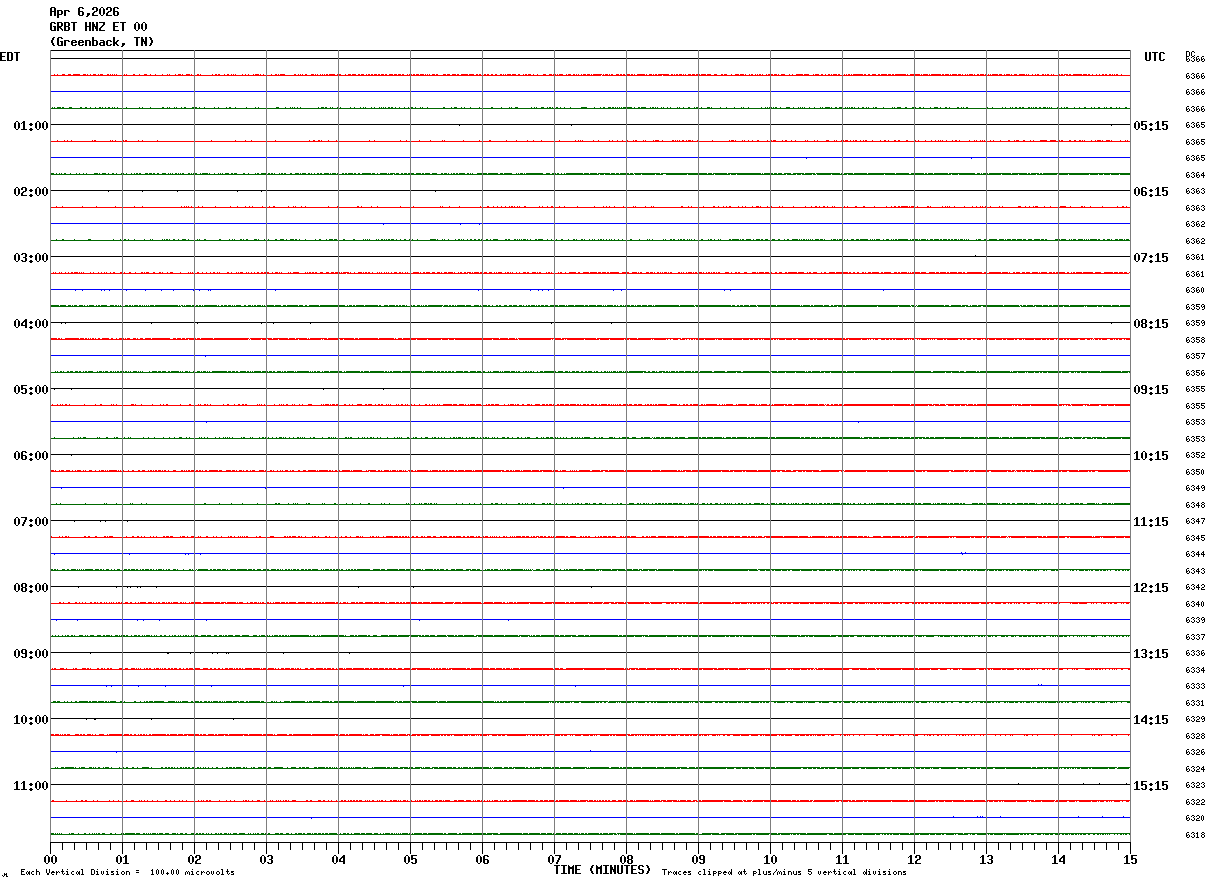Click the '14:15' UTC time label

point(1151,720)
